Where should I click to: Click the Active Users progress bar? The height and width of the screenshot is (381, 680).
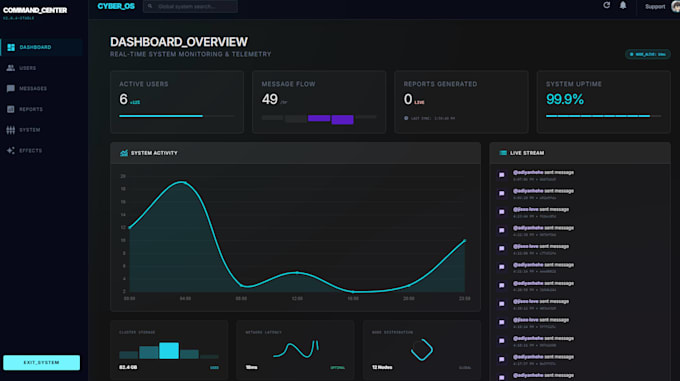(x=177, y=116)
